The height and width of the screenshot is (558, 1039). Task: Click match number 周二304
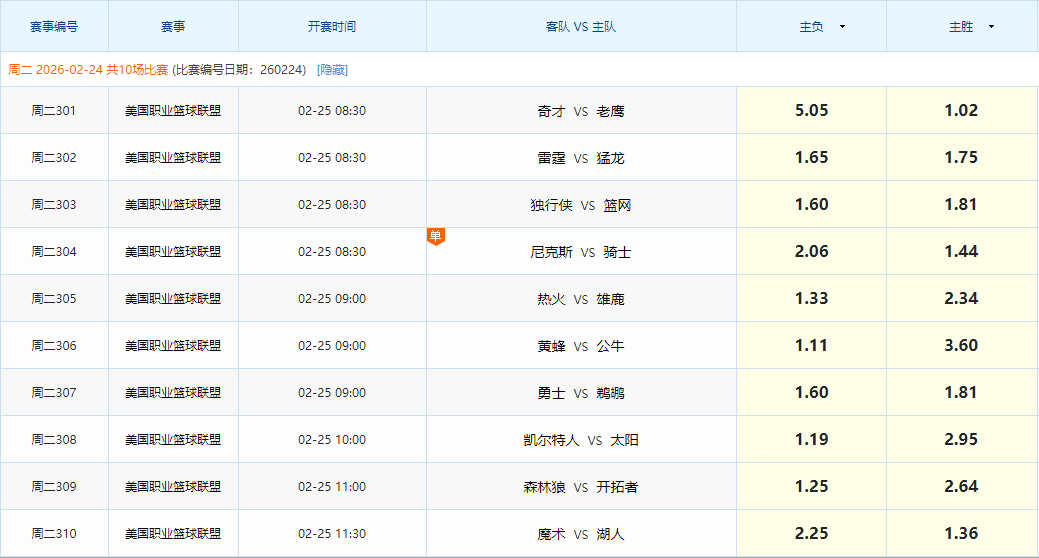(54, 252)
